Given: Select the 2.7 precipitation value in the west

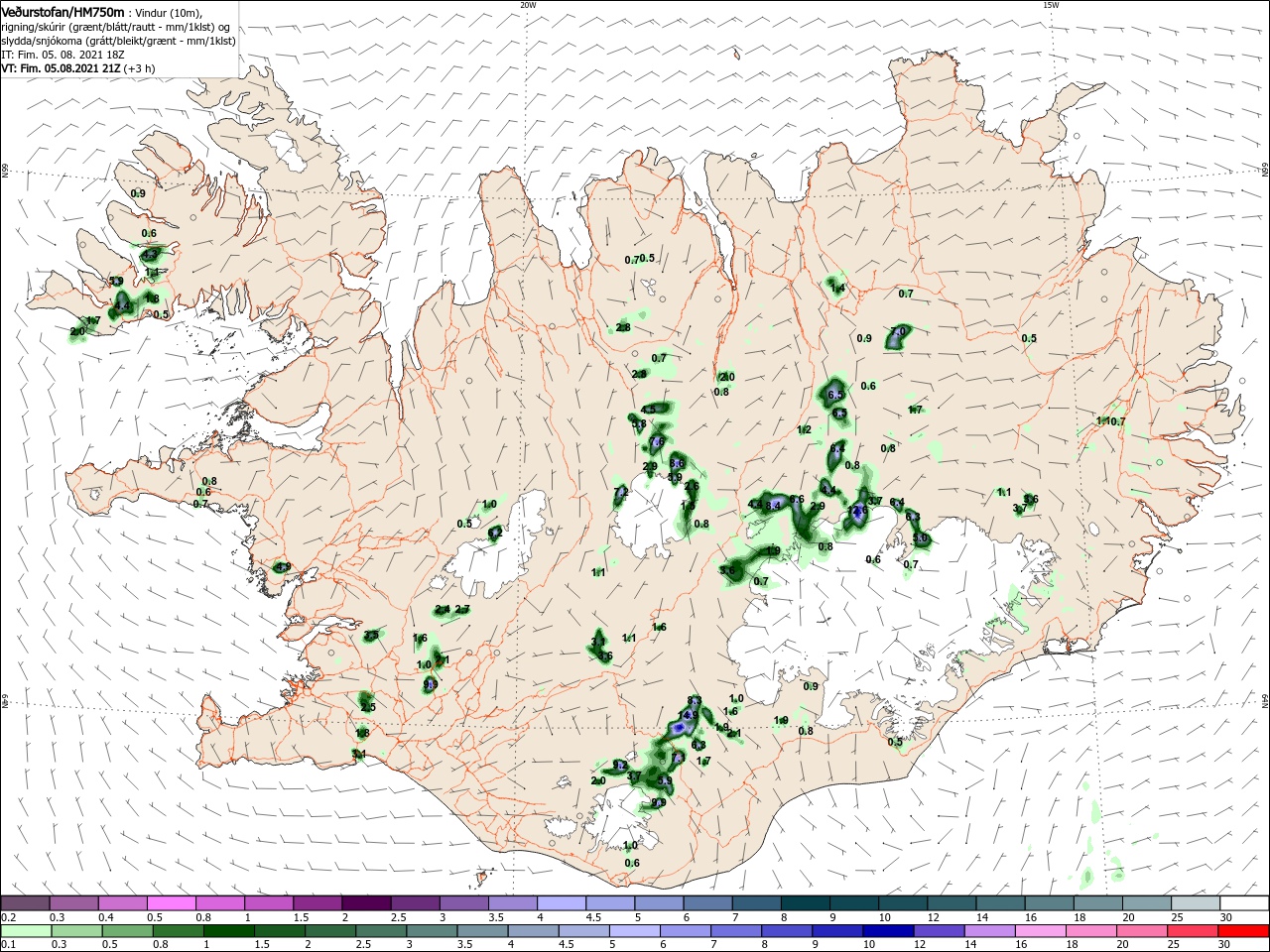Looking at the screenshot, I should tap(462, 609).
